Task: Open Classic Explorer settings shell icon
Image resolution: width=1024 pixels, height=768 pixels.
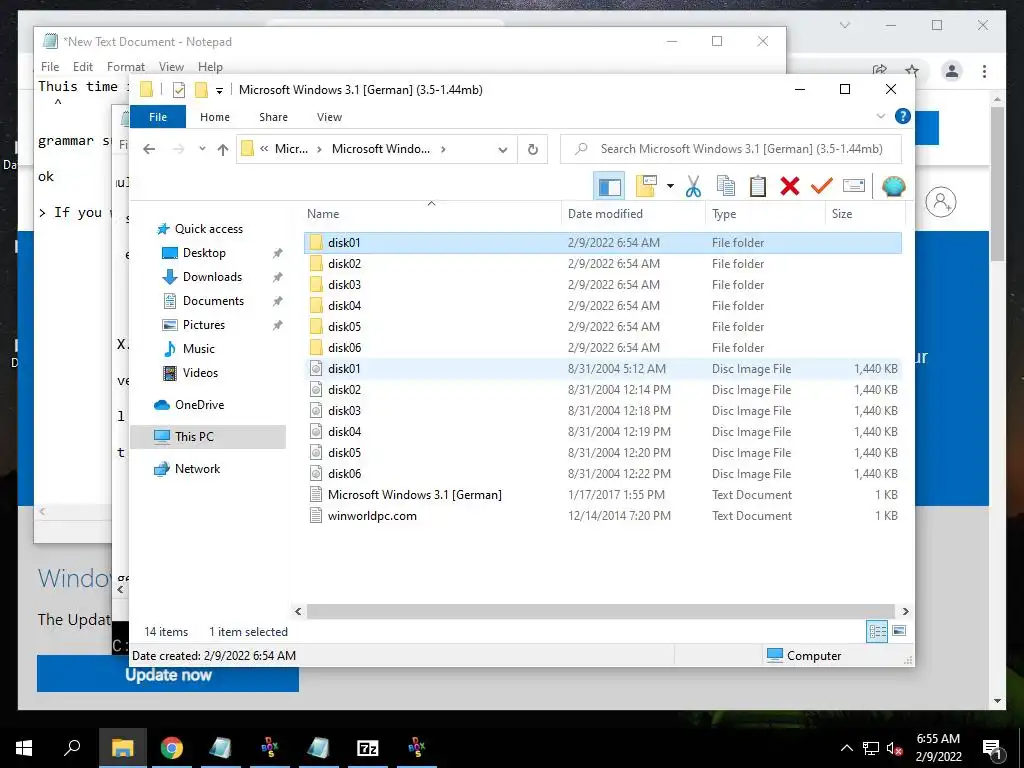Action: click(x=893, y=186)
